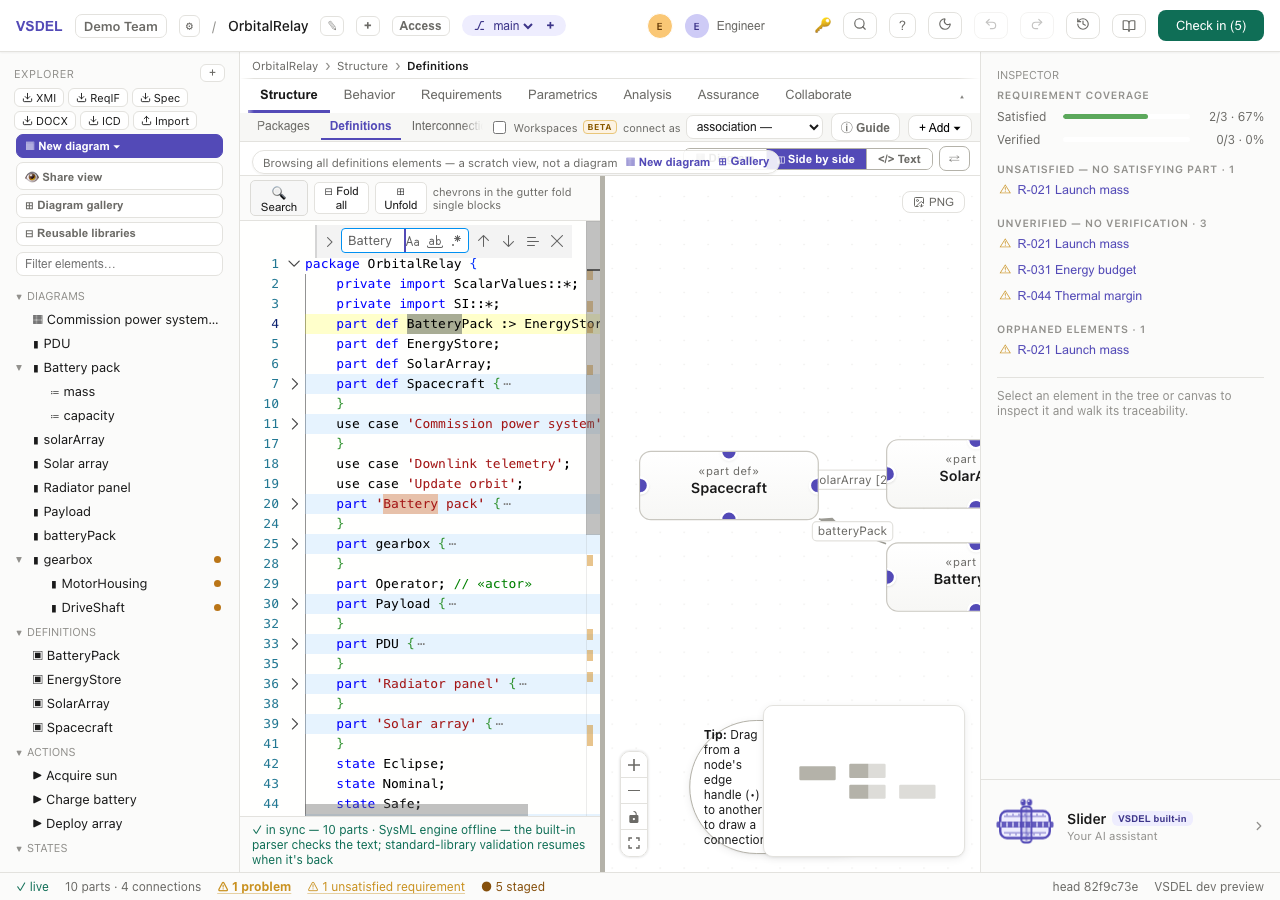Jump to the next find match

[508, 241]
